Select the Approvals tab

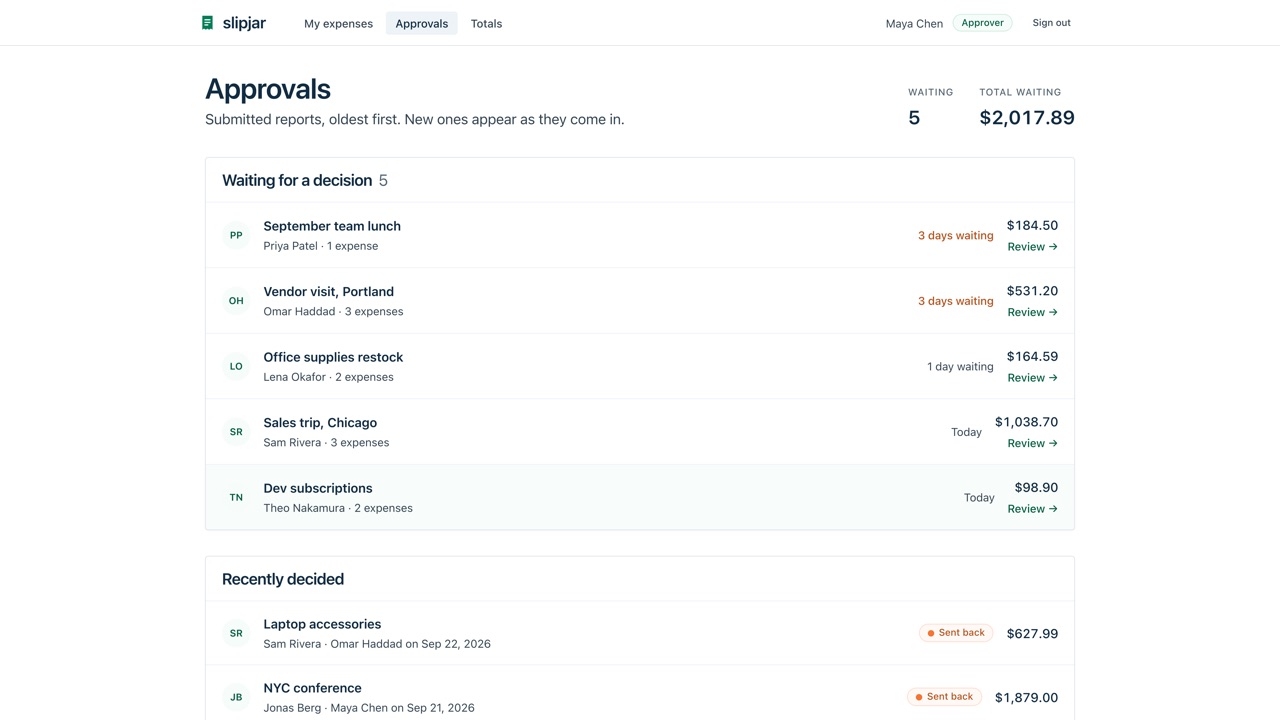pos(422,23)
